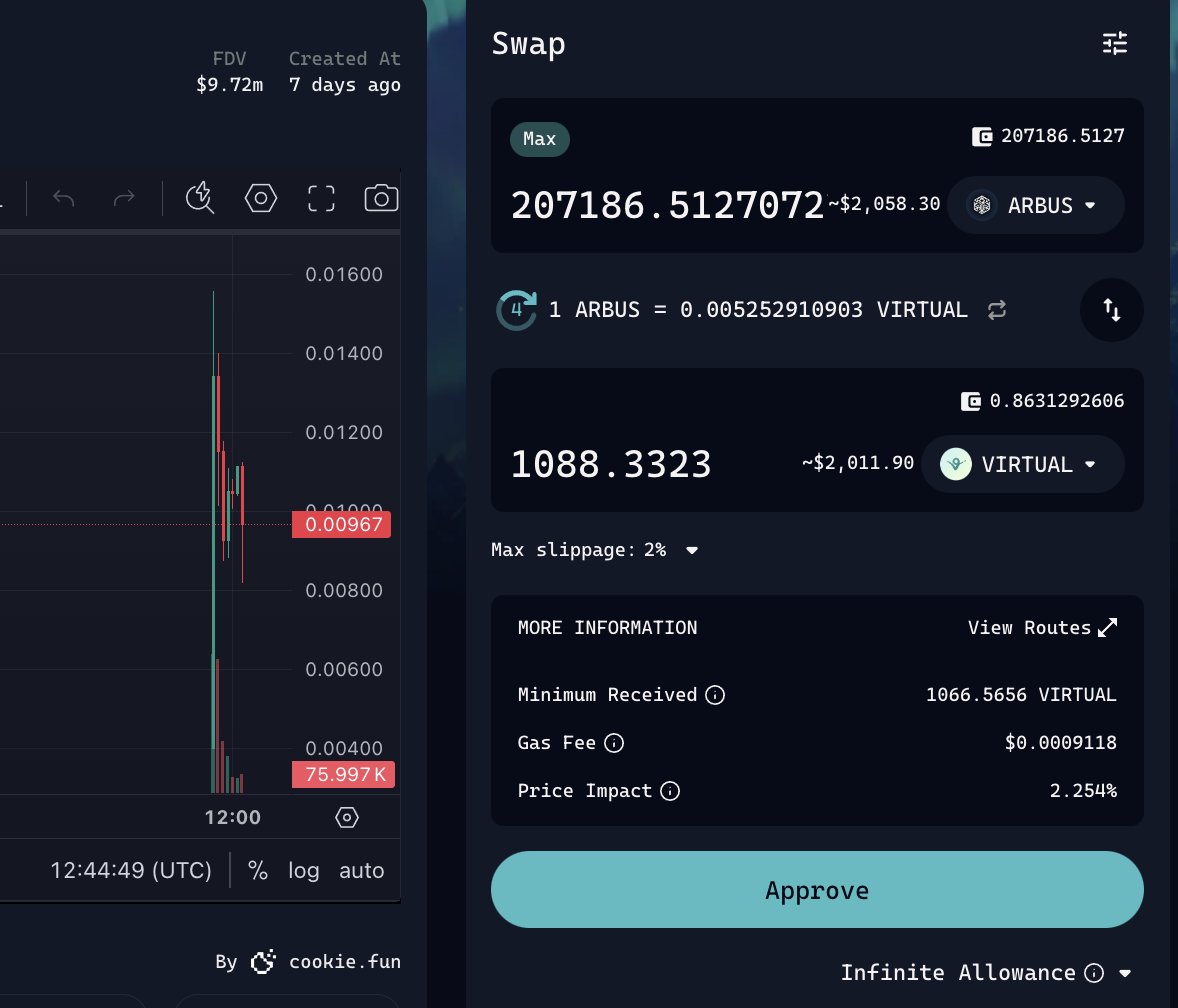Open chart quick search lightning icon
The height and width of the screenshot is (1008, 1178).
(x=200, y=198)
